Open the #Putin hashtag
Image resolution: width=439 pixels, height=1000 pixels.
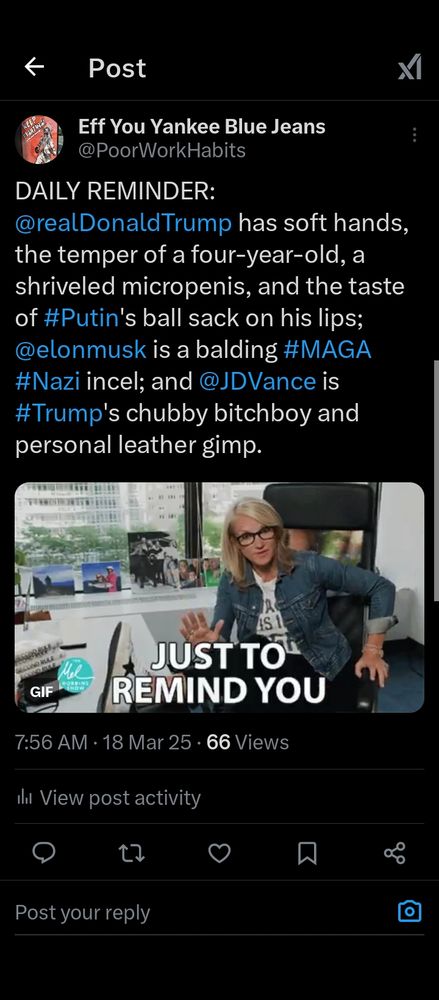[82, 319]
